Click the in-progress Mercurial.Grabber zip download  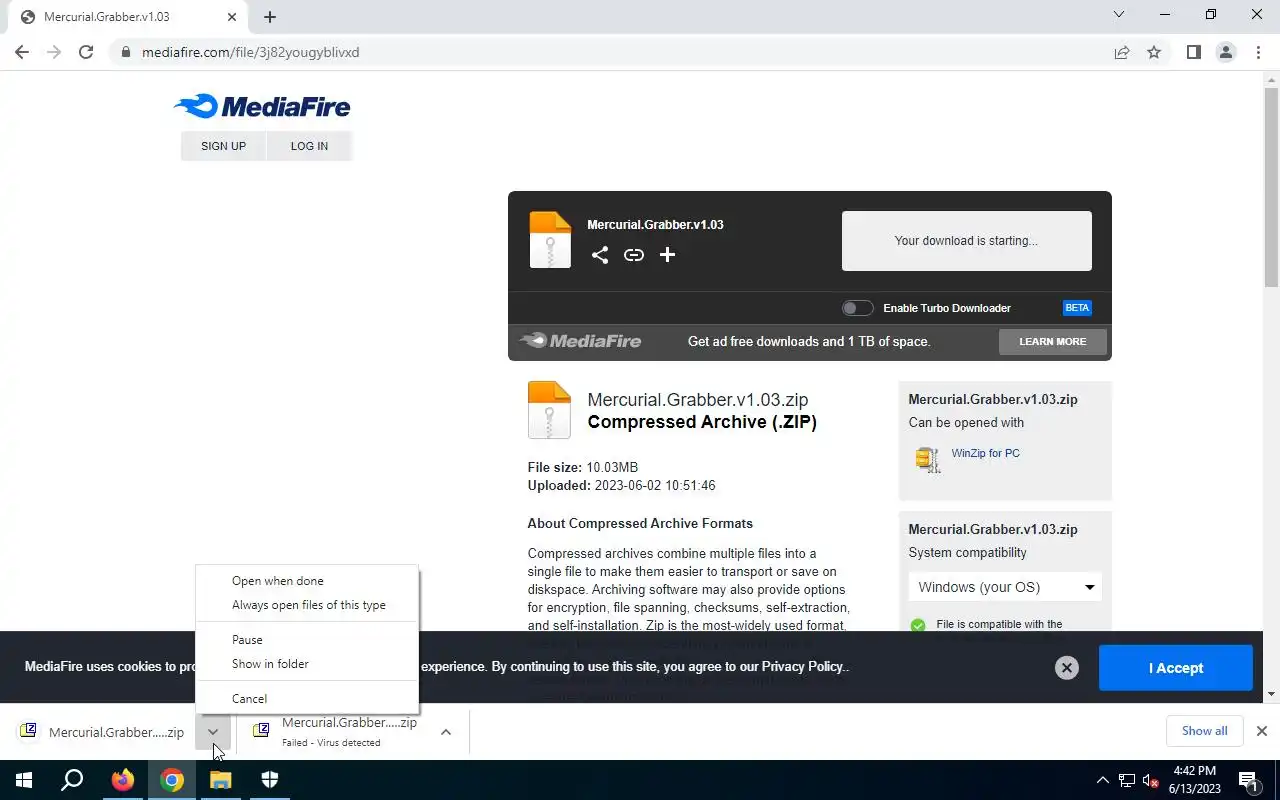tap(103, 732)
